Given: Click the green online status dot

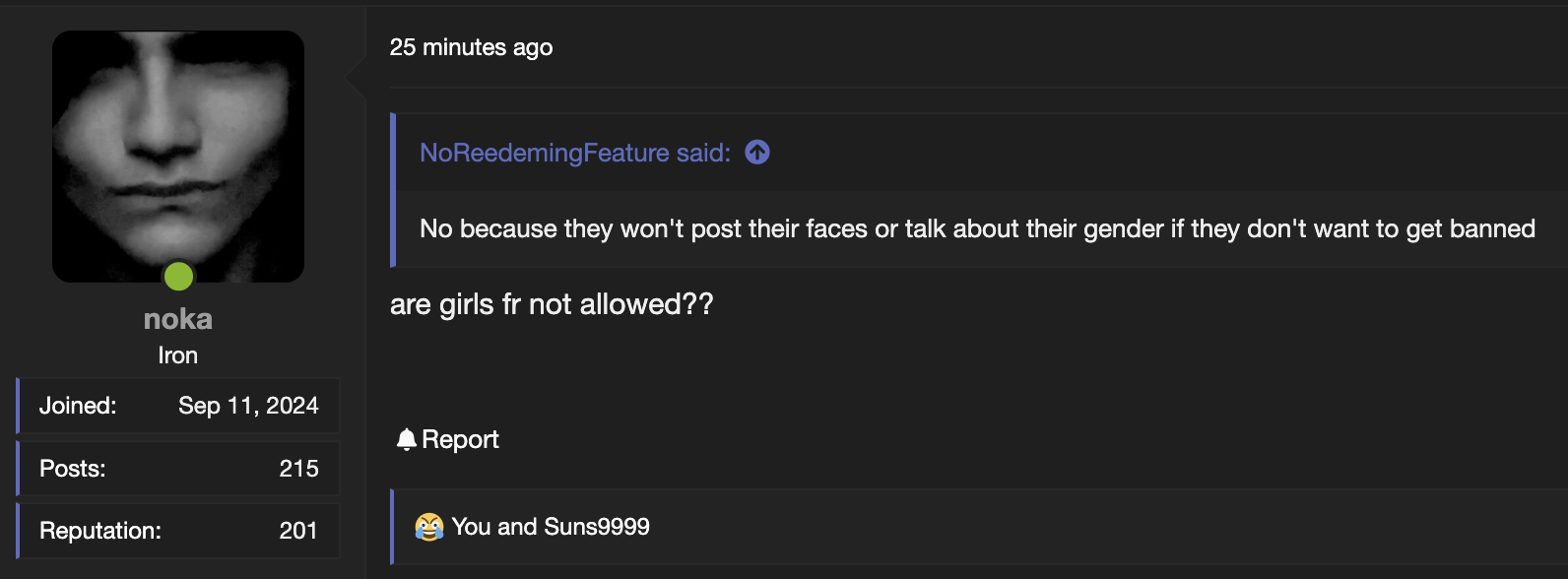Looking at the screenshot, I should click(178, 277).
